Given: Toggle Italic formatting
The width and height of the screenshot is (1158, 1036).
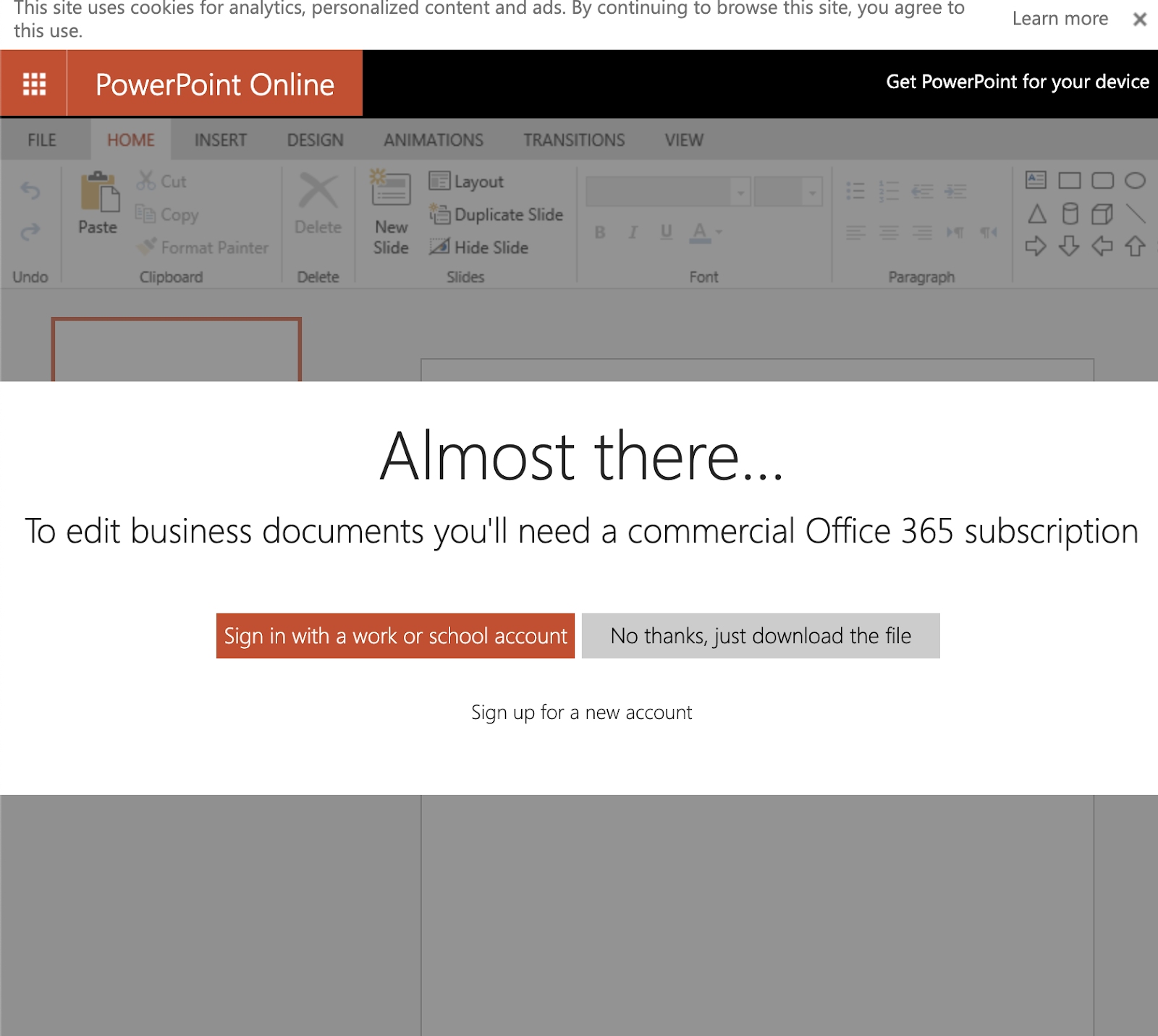Looking at the screenshot, I should pos(633,232).
